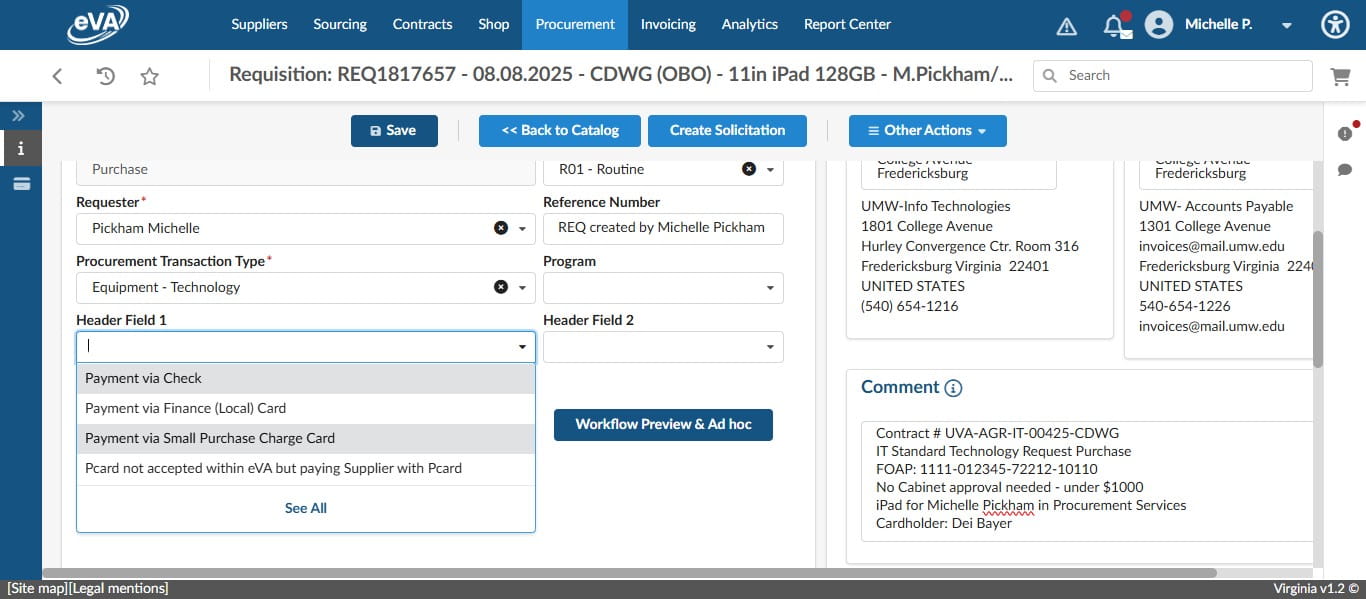Open the accessibility options icon

tap(1335, 24)
